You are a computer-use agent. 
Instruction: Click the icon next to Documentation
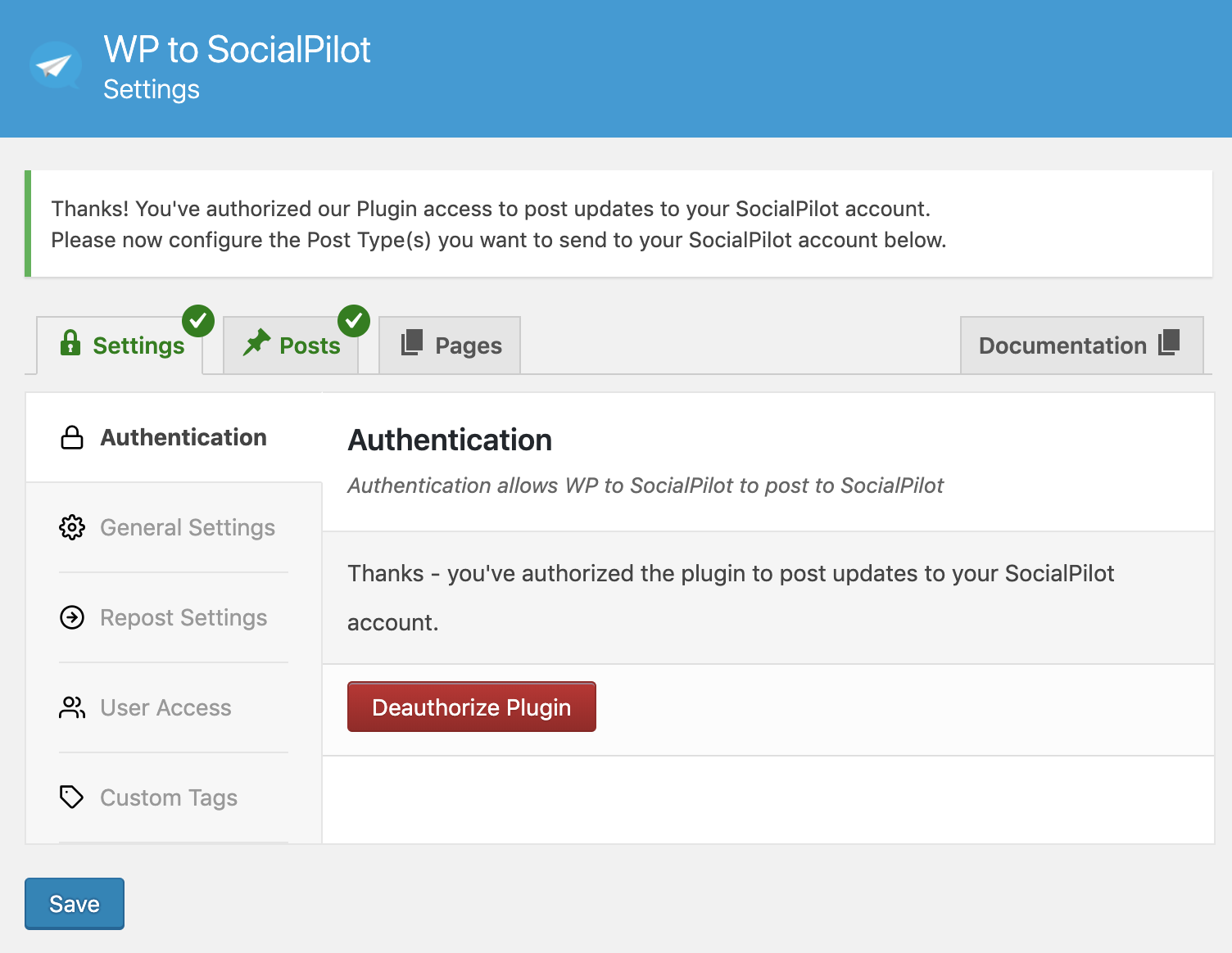[1169, 342]
